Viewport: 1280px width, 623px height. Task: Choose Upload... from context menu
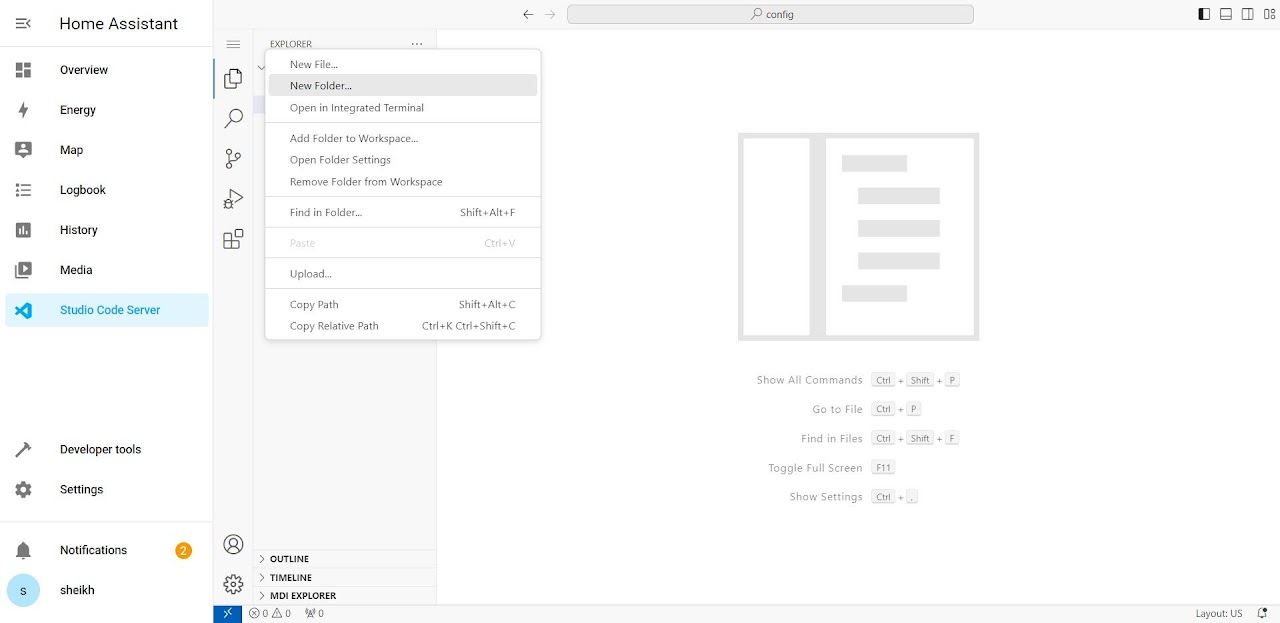click(x=403, y=274)
